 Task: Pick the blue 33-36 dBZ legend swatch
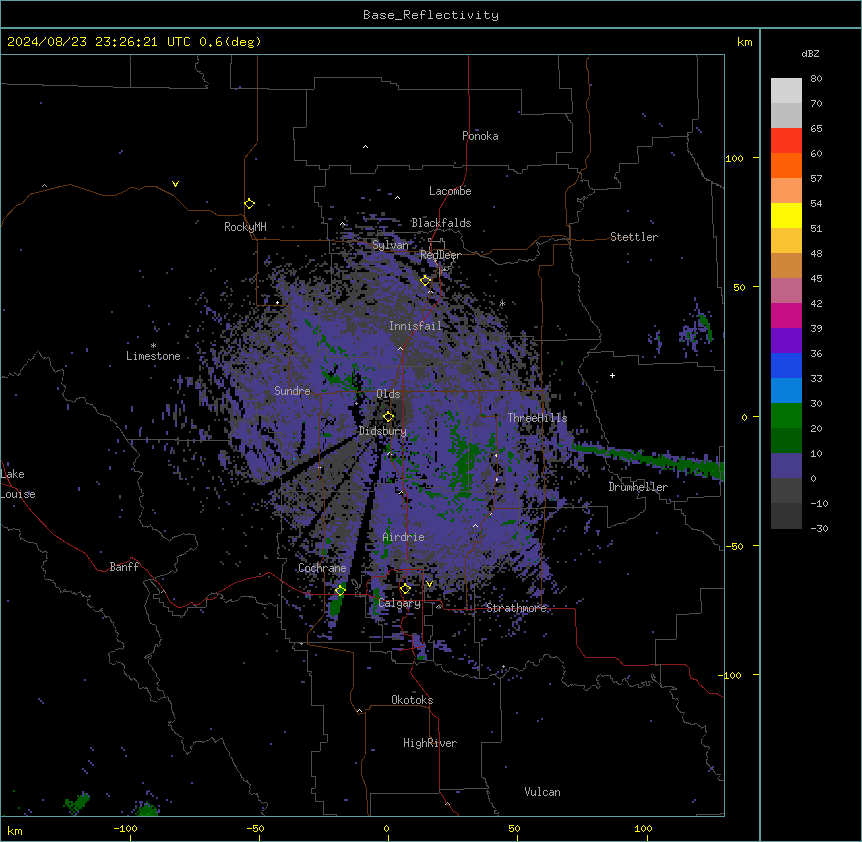(x=786, y=365)
